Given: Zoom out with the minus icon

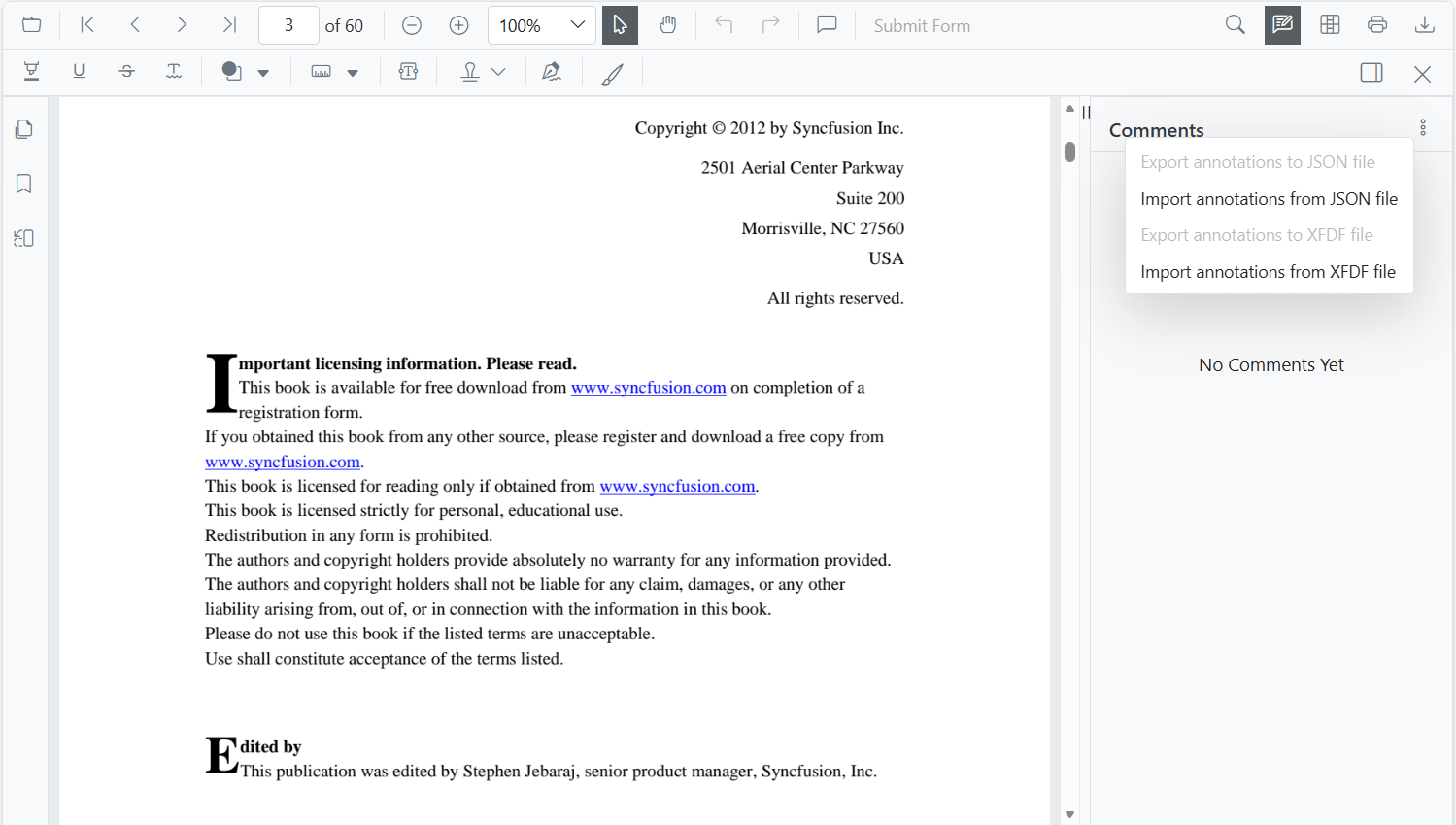Looking at the screenshot, I should coord(412,25).
